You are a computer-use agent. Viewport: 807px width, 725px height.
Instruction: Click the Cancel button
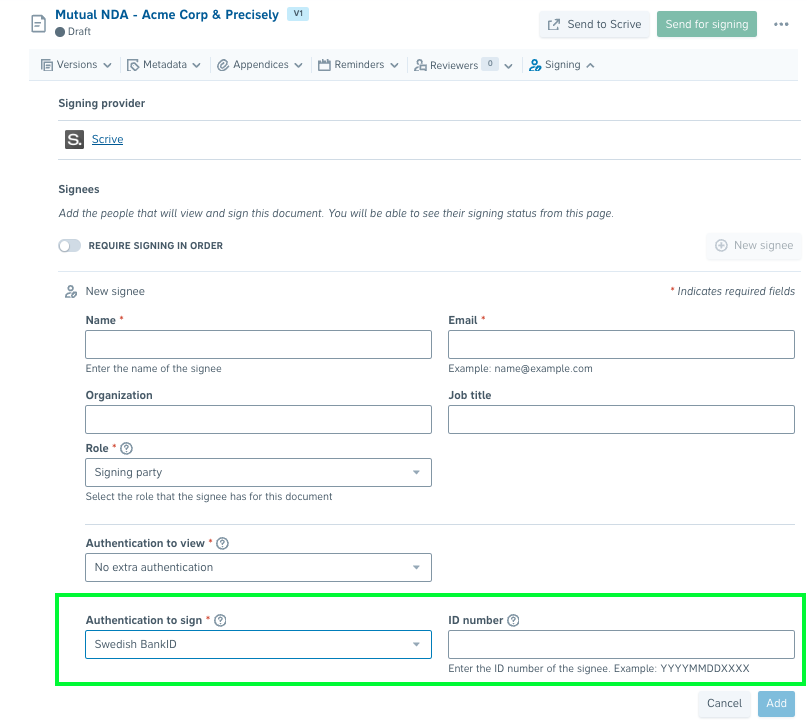pos(724,704)
